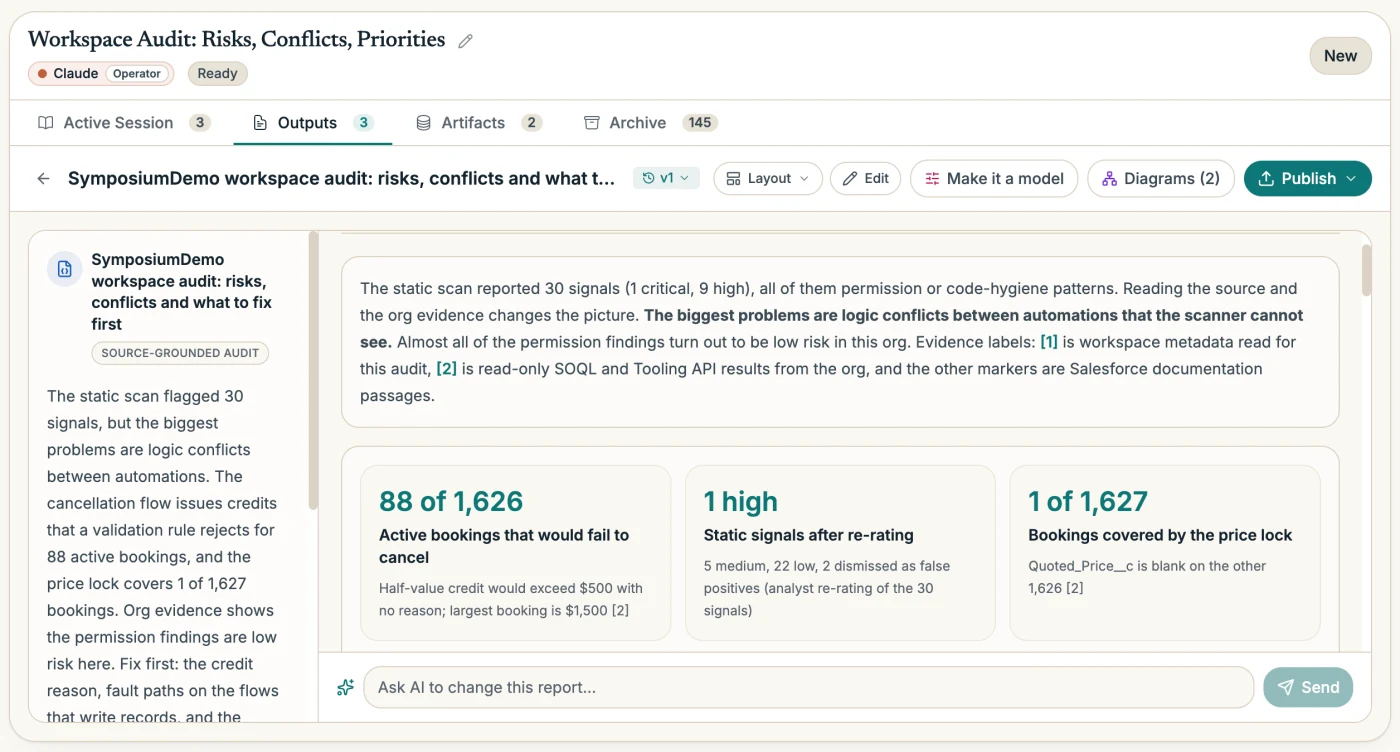Viewport: 1400px width, 752px height.
Task: Click the New button
Action: [1340, 56]
